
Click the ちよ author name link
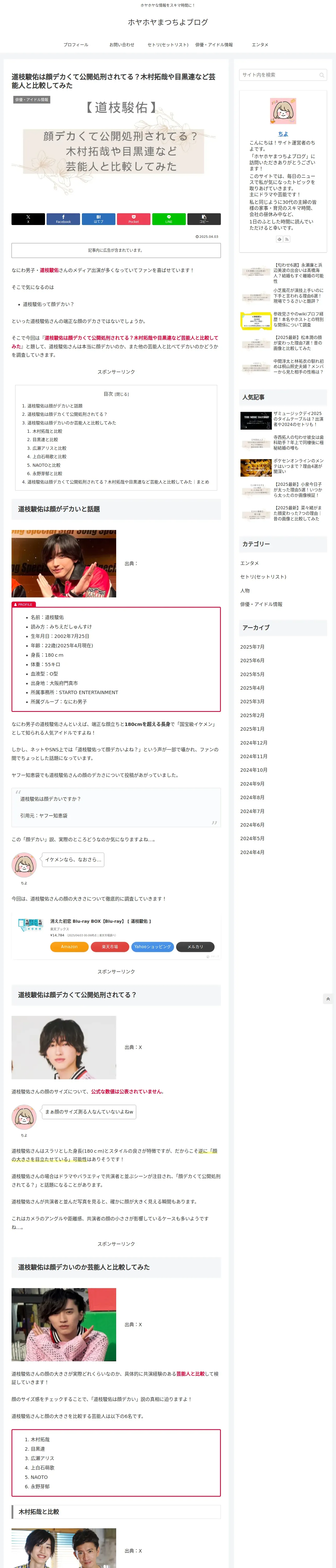coord(283,134)
